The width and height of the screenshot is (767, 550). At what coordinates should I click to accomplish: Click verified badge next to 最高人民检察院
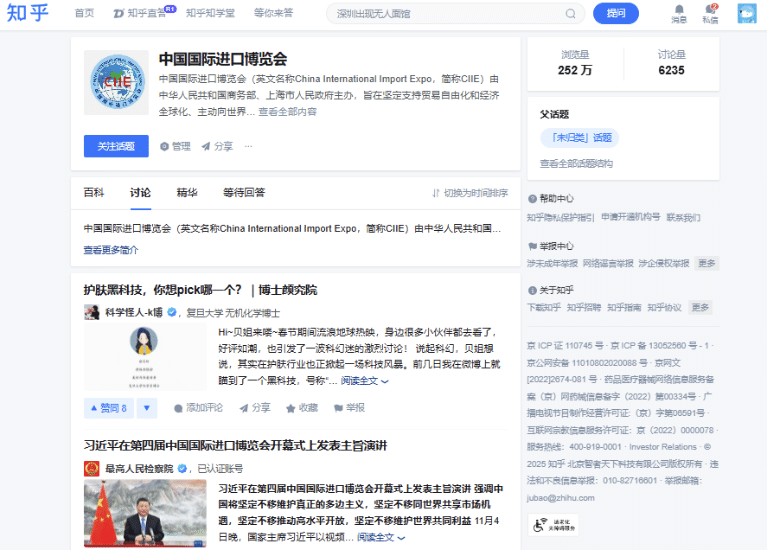tap(182, 468)
